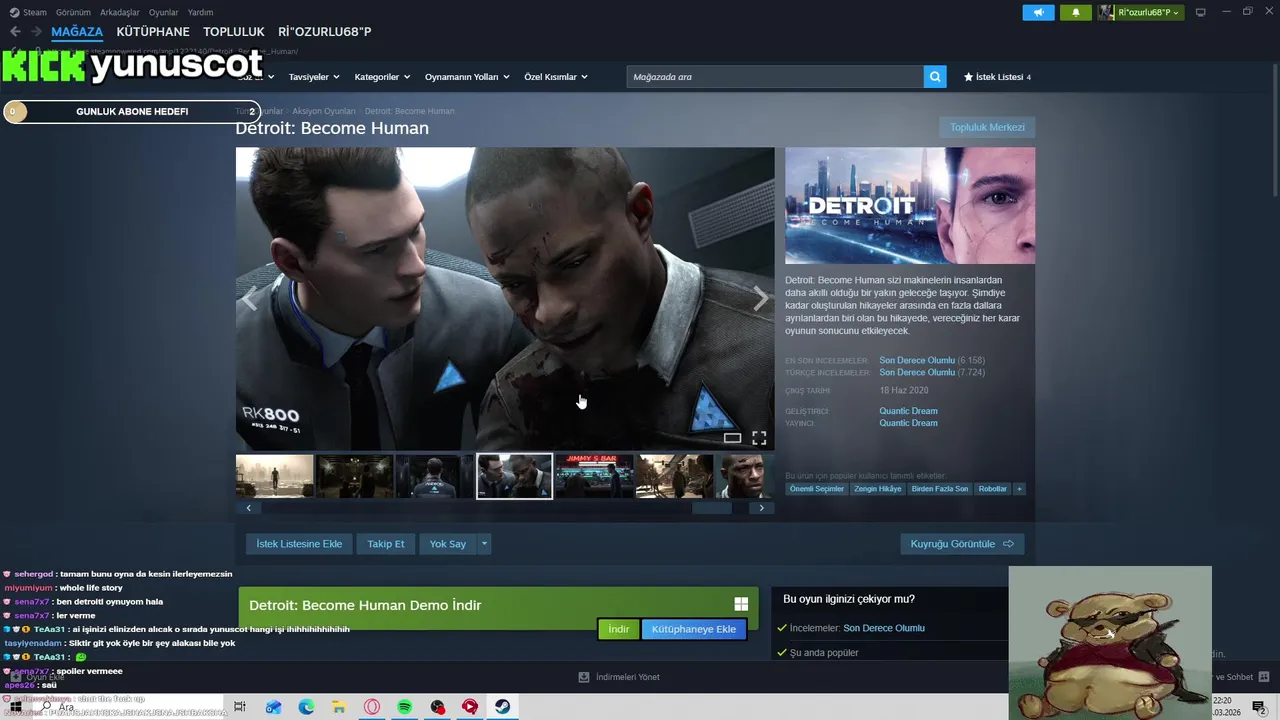Enter fullscreen for the screenshot viewer
Screen dimensions: 1280x720
tap(759, 438)
